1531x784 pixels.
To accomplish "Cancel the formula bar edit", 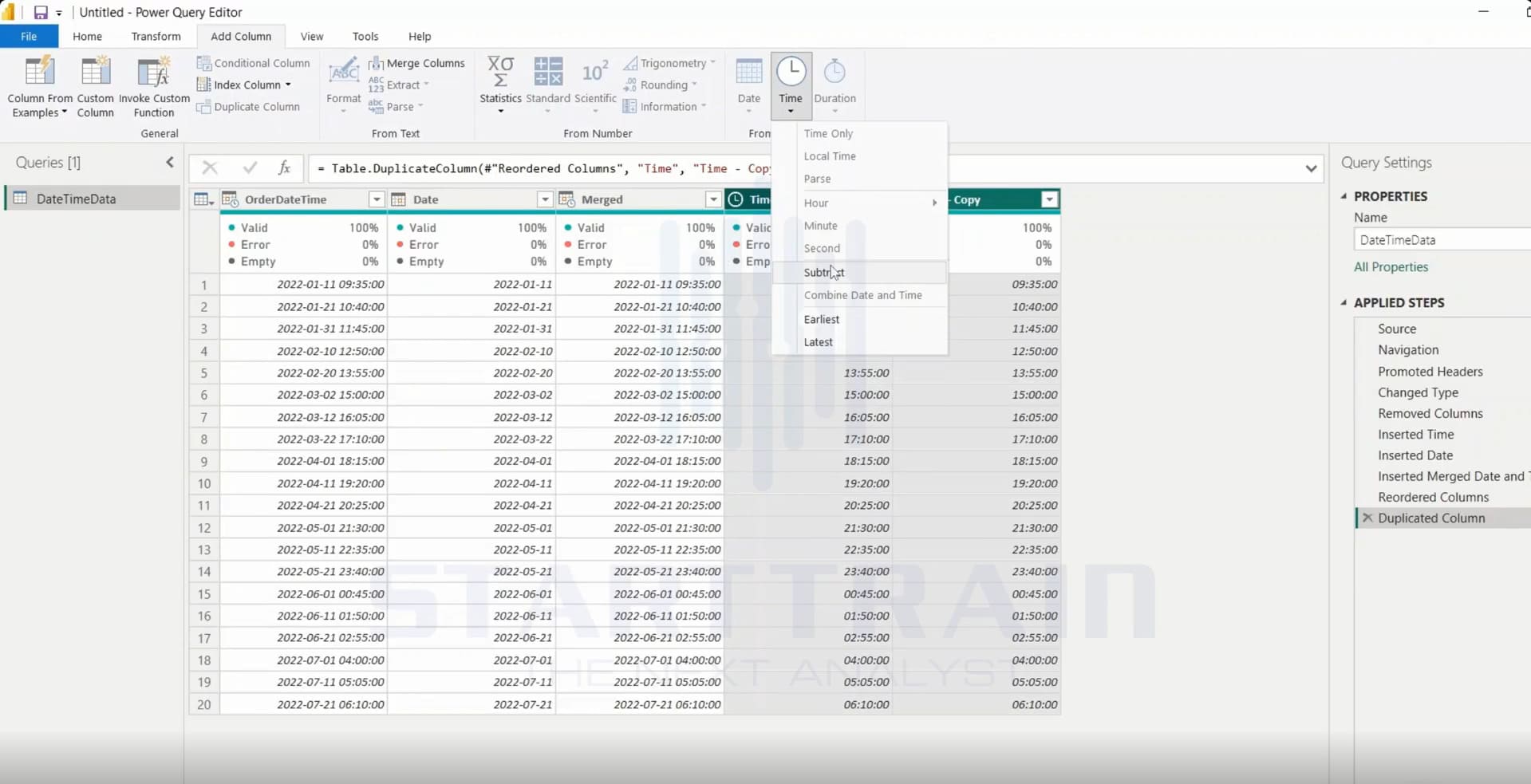I will [210, 167].
